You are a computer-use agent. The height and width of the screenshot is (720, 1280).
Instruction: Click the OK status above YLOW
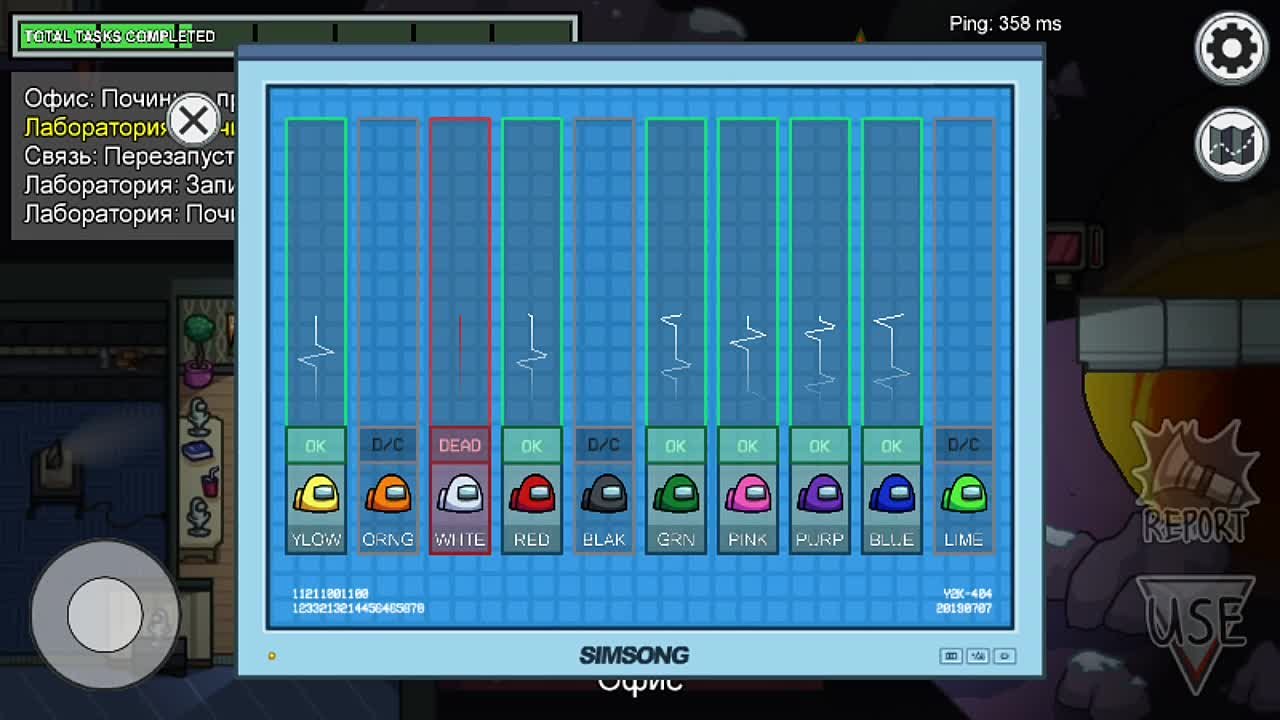[x=316, y=446]
